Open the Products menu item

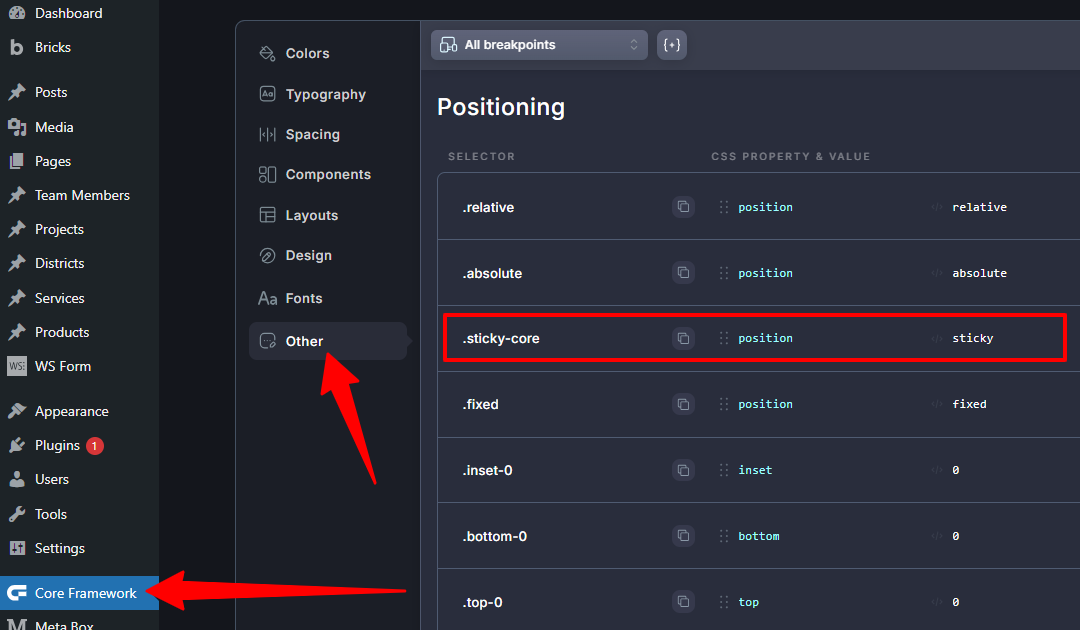click(62, 332)
